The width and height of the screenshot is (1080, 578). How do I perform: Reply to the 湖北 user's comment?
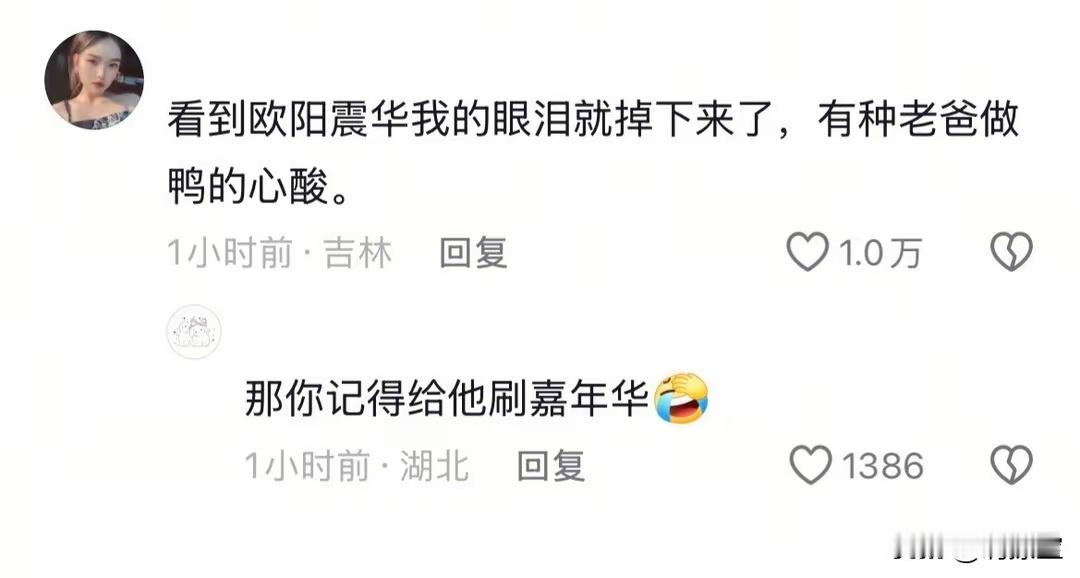point(551,466)
